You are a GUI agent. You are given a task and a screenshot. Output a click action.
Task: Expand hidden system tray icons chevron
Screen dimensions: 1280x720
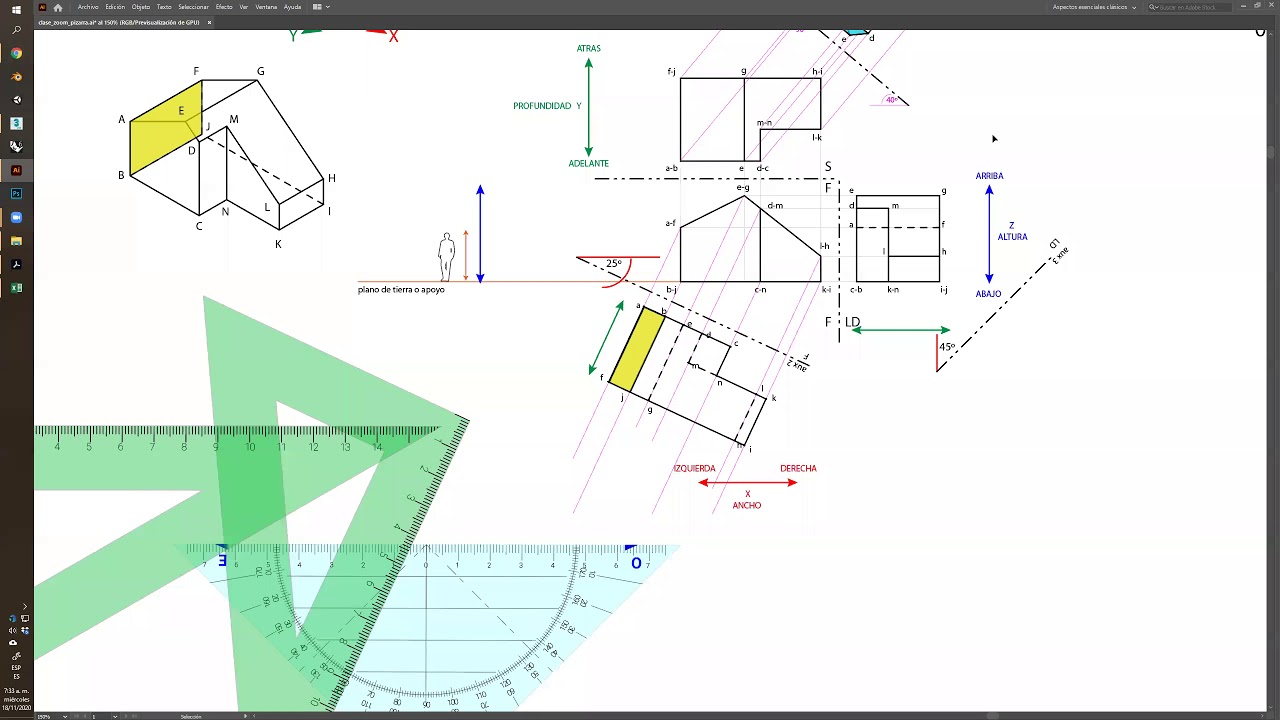[x=25, y=607]
